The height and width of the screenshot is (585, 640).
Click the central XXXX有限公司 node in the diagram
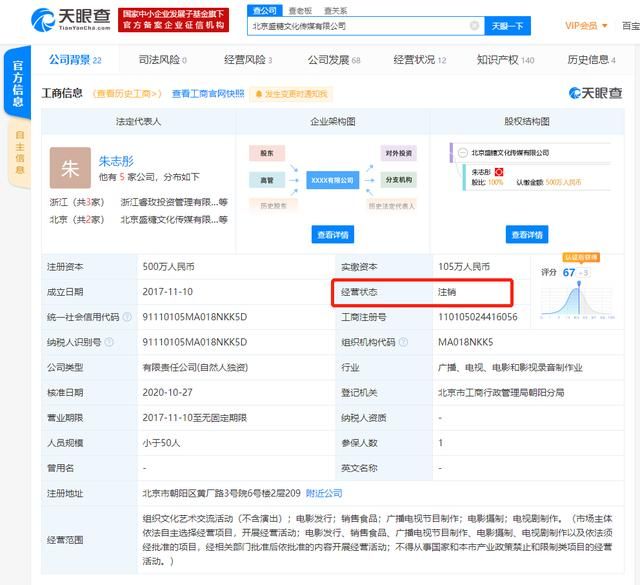tap(332, 180)
